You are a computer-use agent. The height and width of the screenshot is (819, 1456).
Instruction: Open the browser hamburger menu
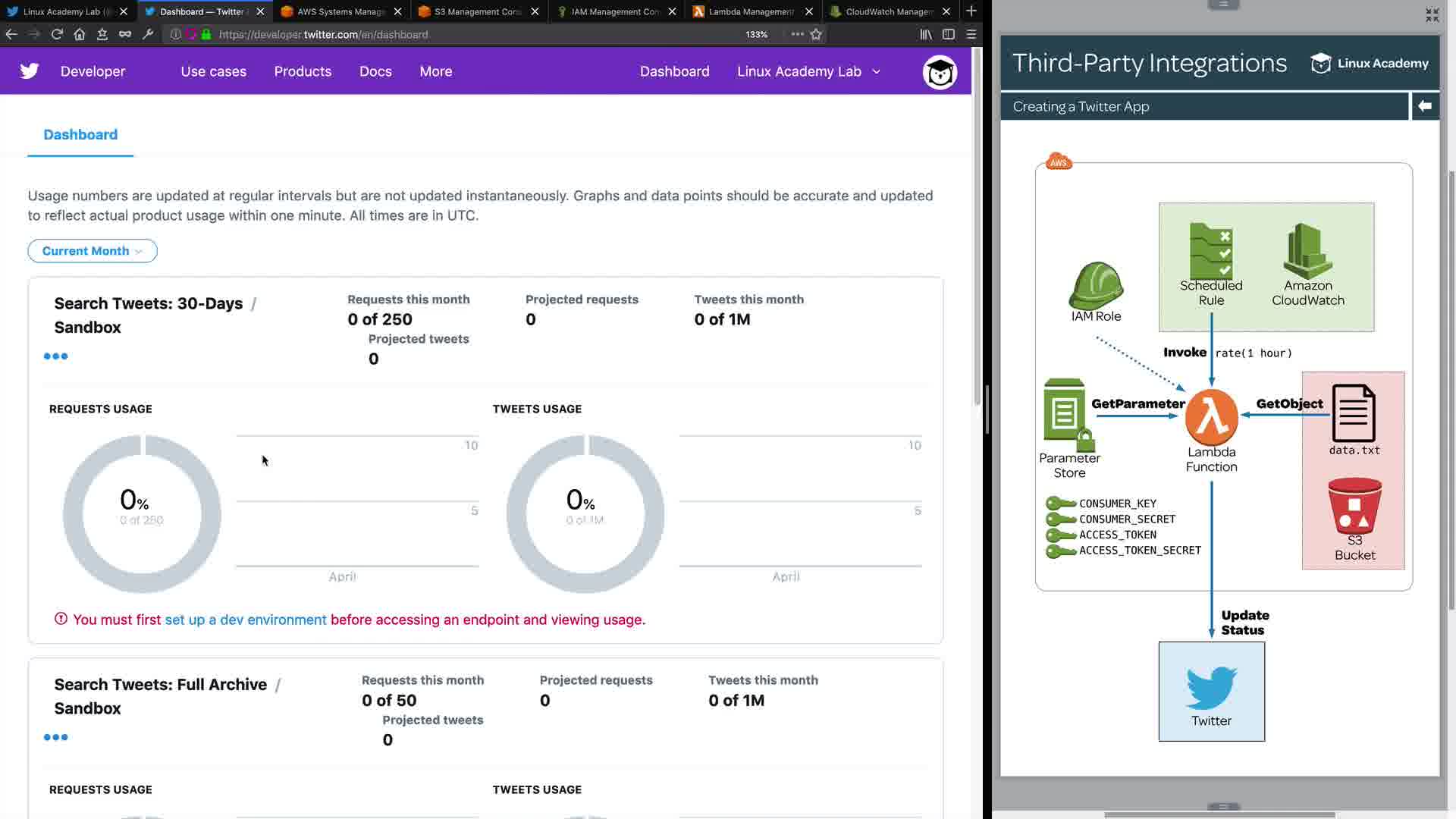click(x=971, y=34)
